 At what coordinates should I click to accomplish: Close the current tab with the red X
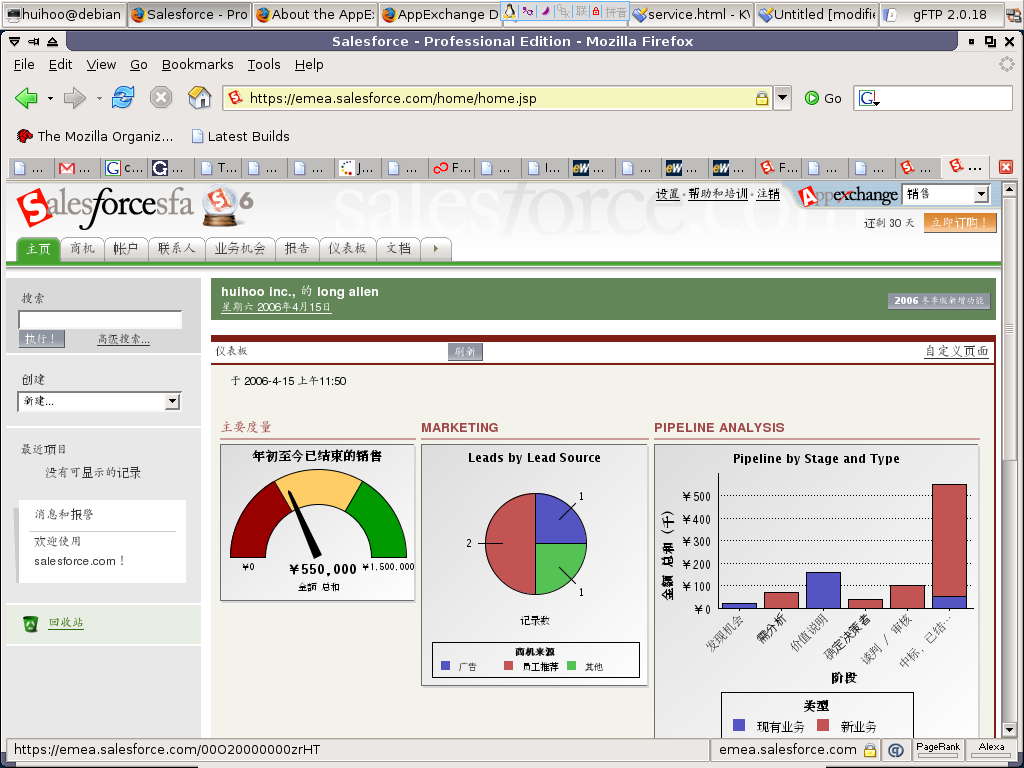1006,167
